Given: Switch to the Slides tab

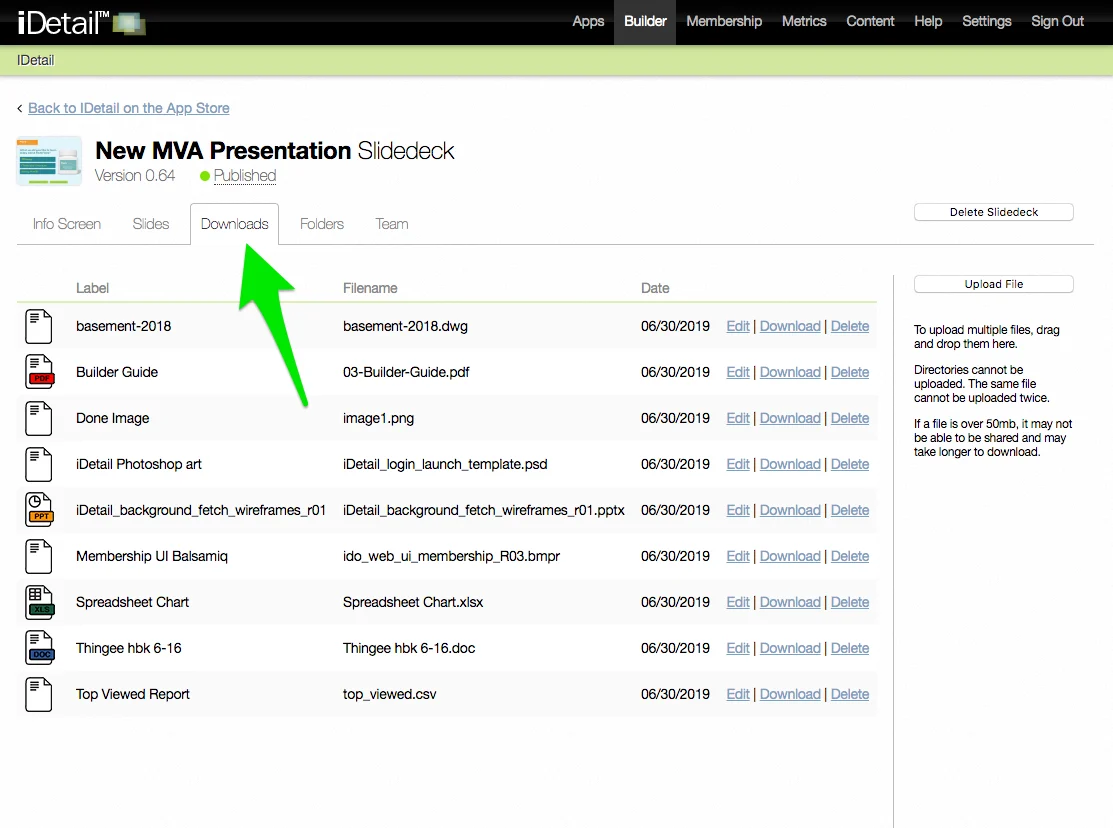Looking at the screenshot, I should point(151,224).
